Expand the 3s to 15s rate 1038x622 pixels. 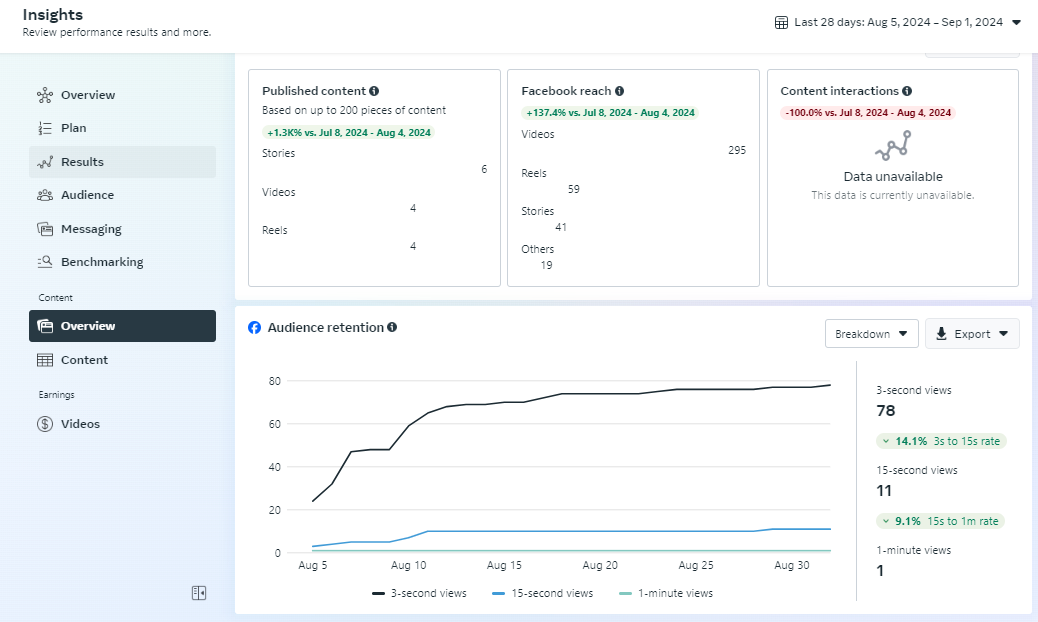[x=940, y=441]
